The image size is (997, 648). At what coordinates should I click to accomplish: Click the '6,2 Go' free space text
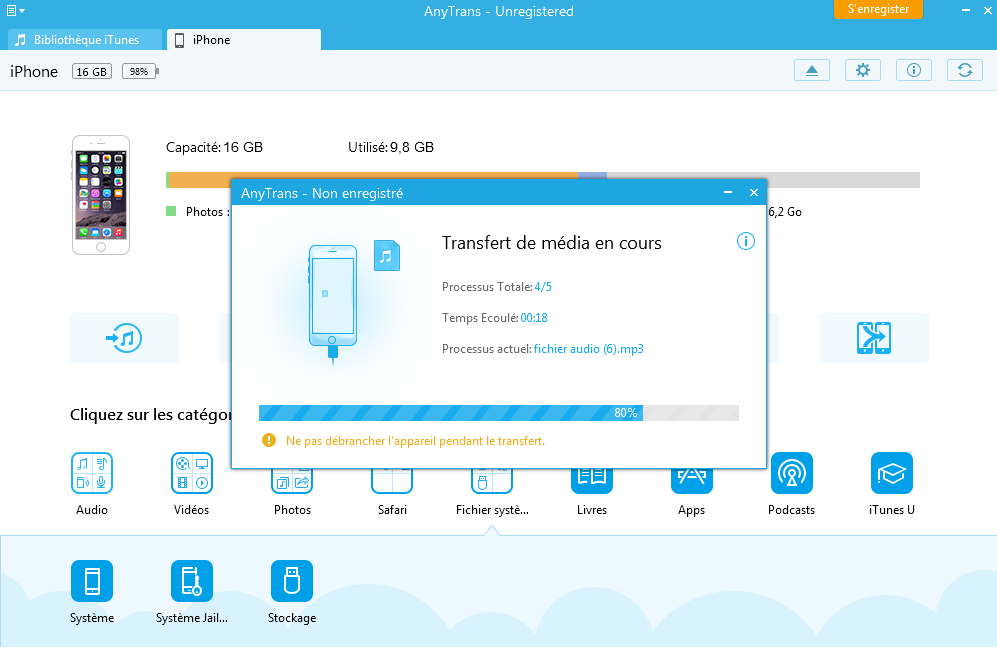785,212
